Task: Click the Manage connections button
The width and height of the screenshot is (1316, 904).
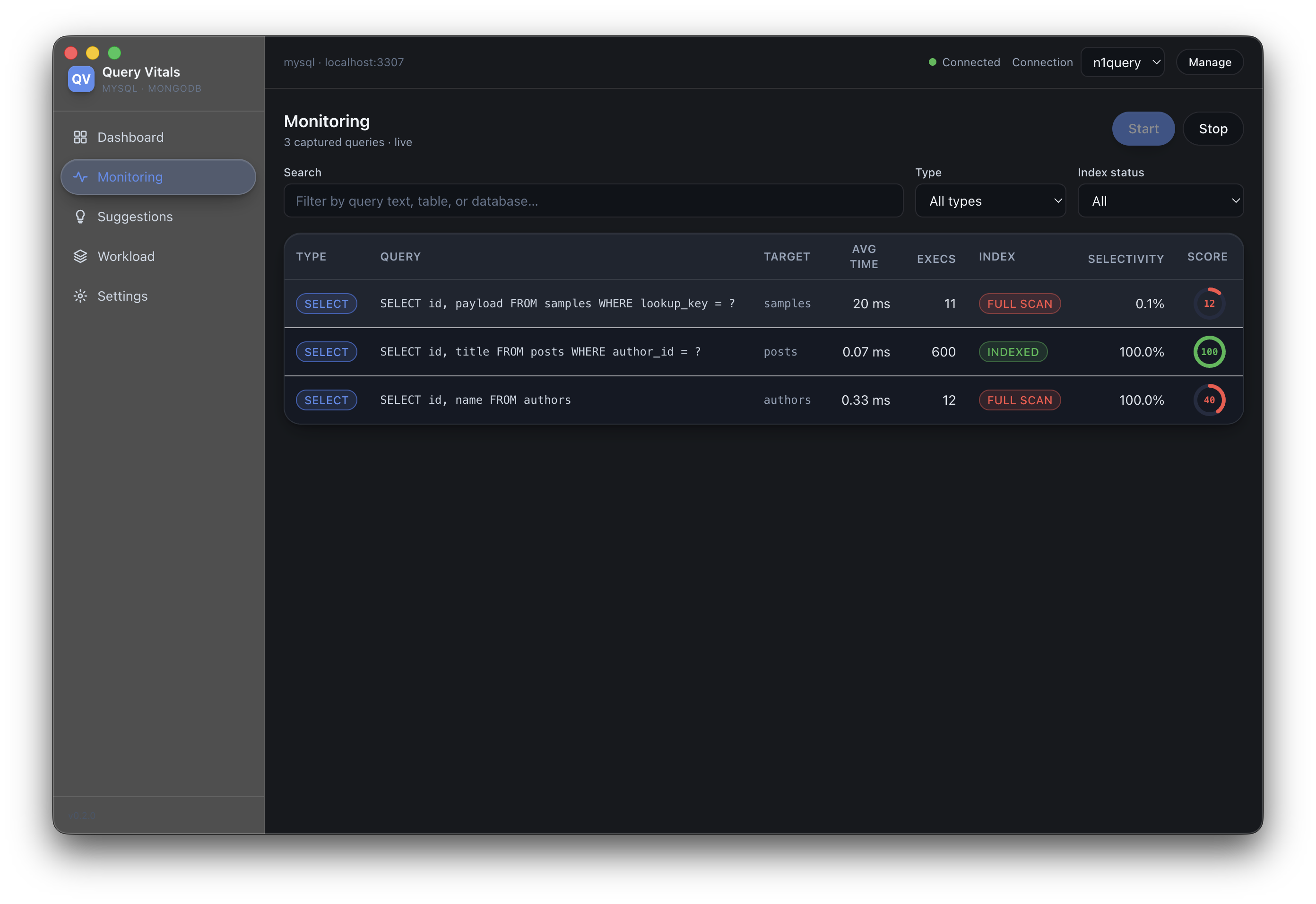Action: (x=1210, y=62)
